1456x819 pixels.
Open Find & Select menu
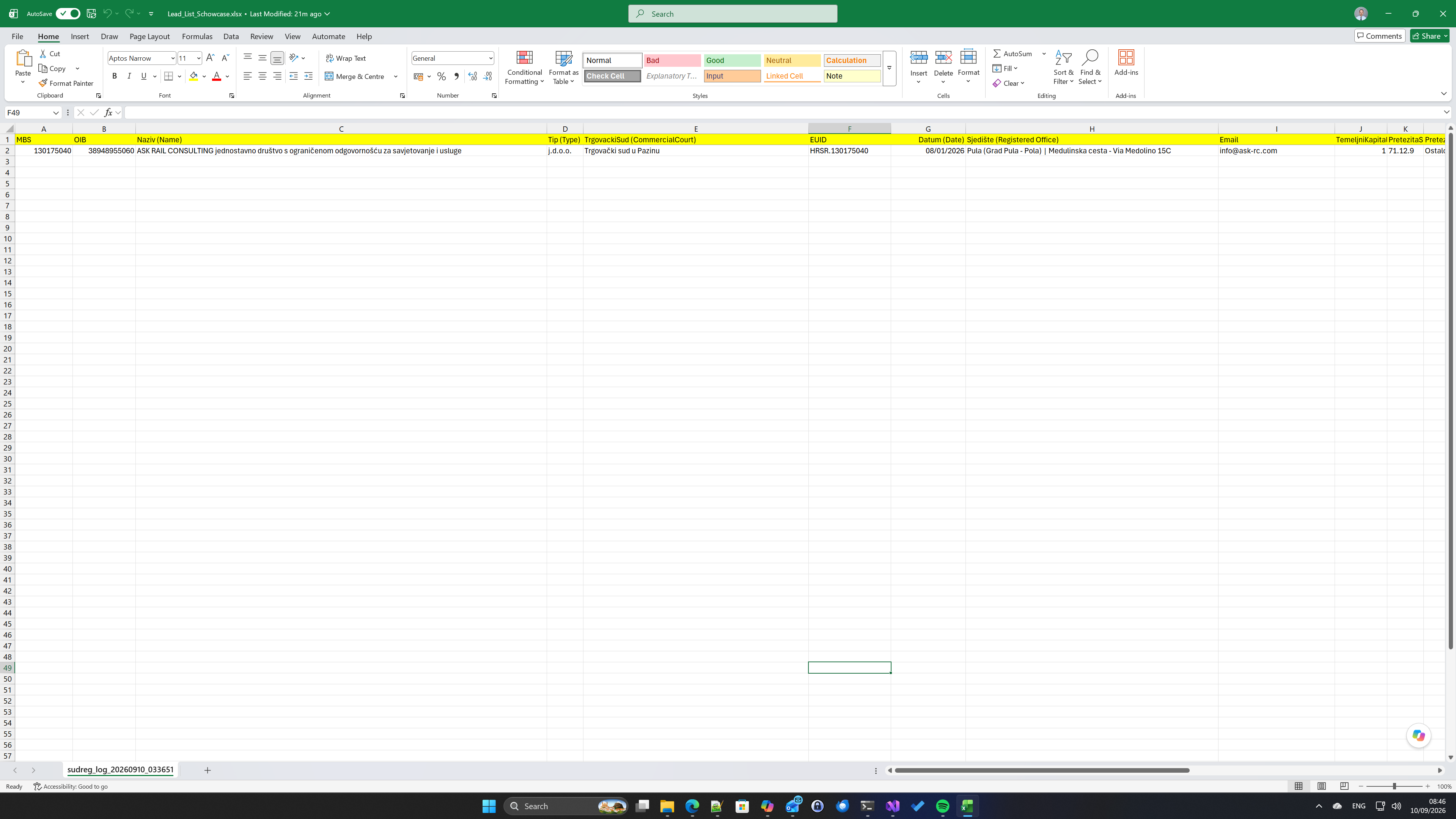pos(1090,68)
